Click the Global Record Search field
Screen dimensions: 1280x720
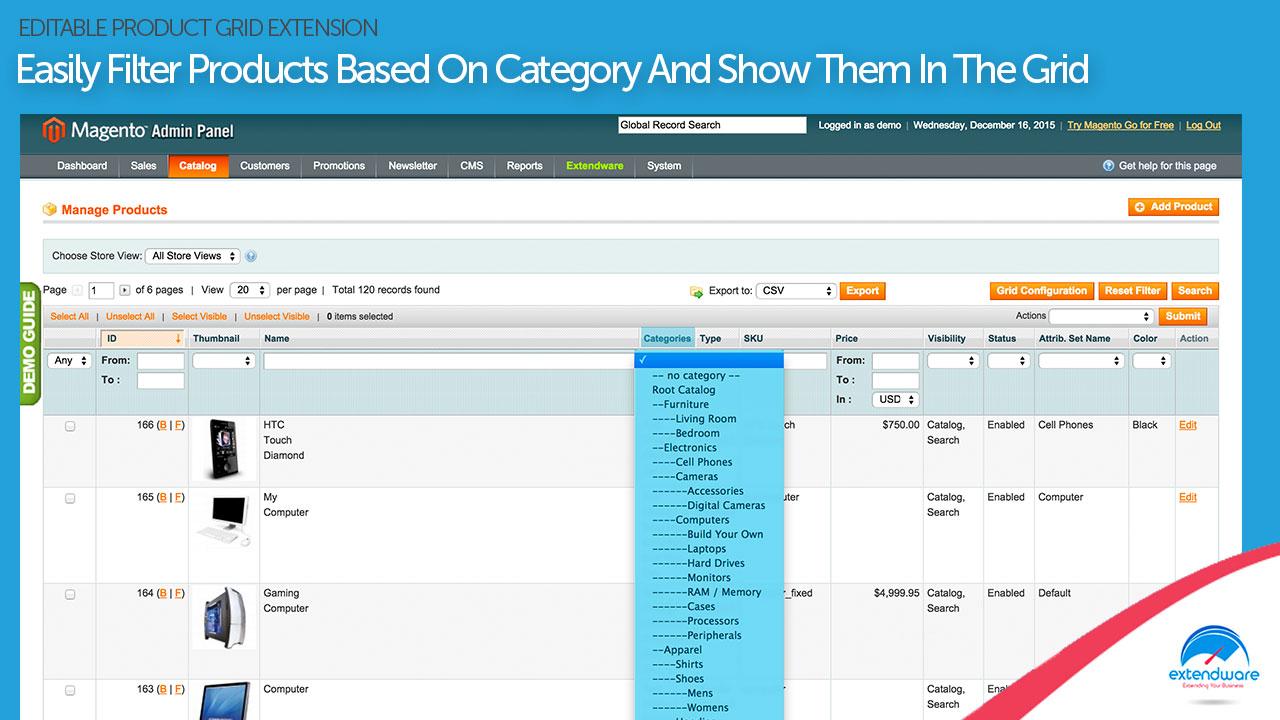coord(711,125)
